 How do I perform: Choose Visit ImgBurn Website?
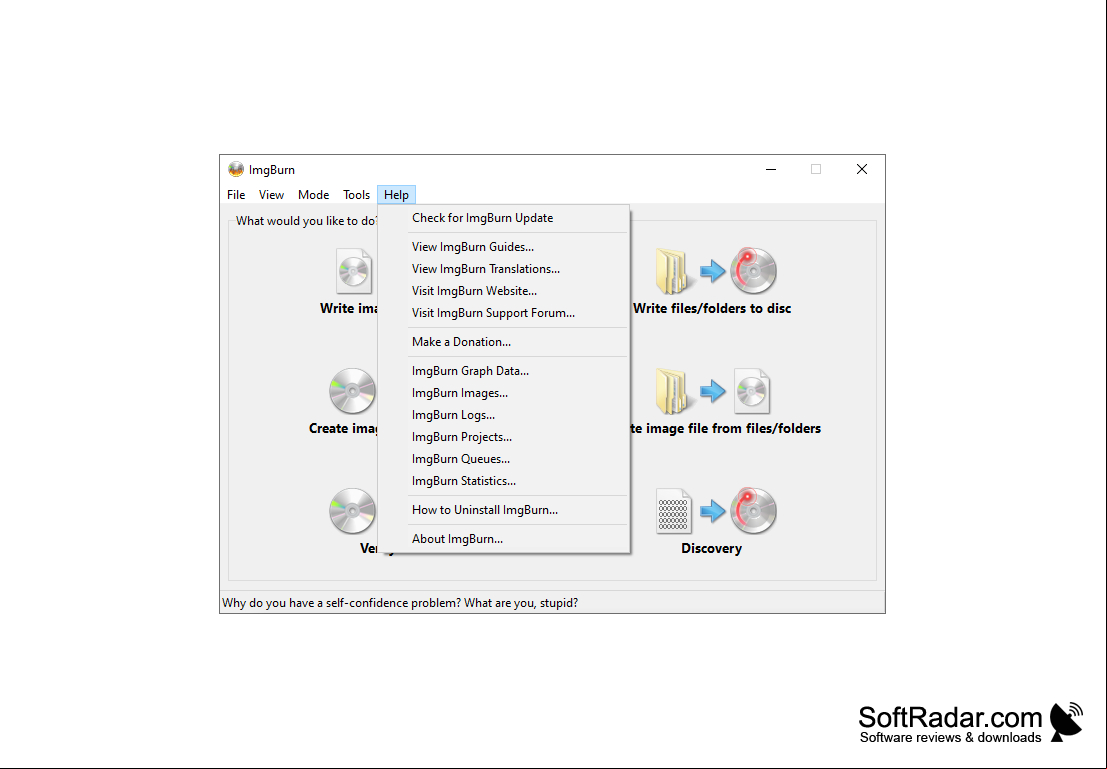click(x=503, y=291)
